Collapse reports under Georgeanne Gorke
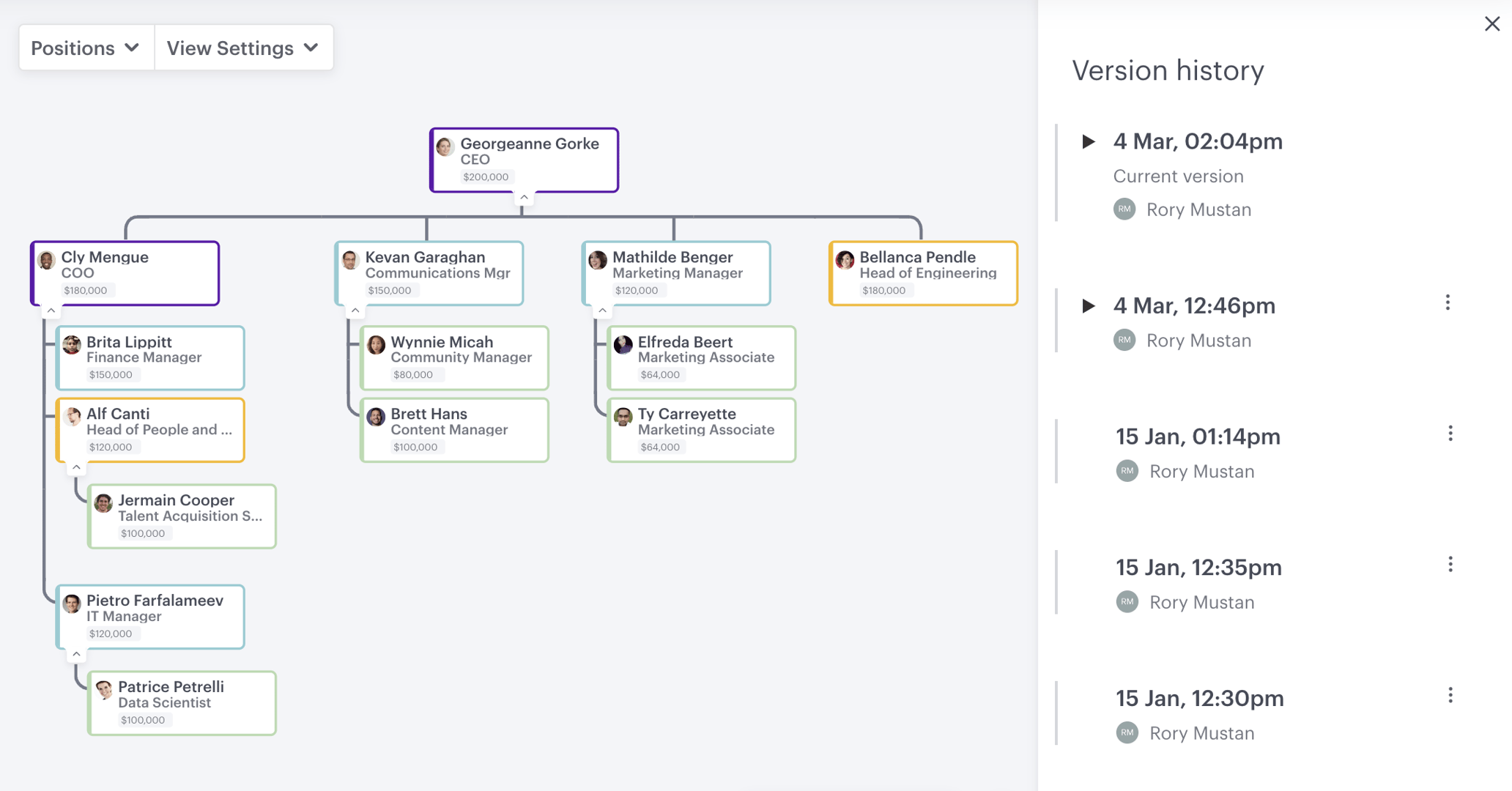The width and height of the screenshot is (1512, 791). tap(524, 198)
